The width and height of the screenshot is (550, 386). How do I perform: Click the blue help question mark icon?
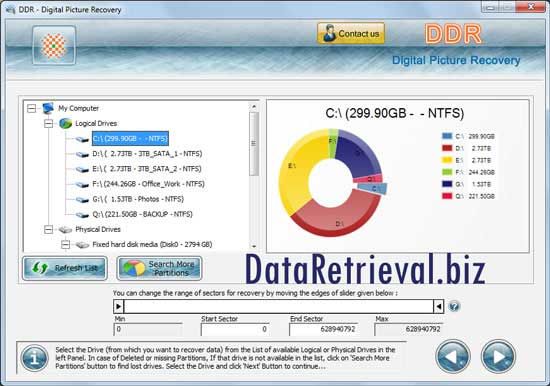click(x=454, y=306)
